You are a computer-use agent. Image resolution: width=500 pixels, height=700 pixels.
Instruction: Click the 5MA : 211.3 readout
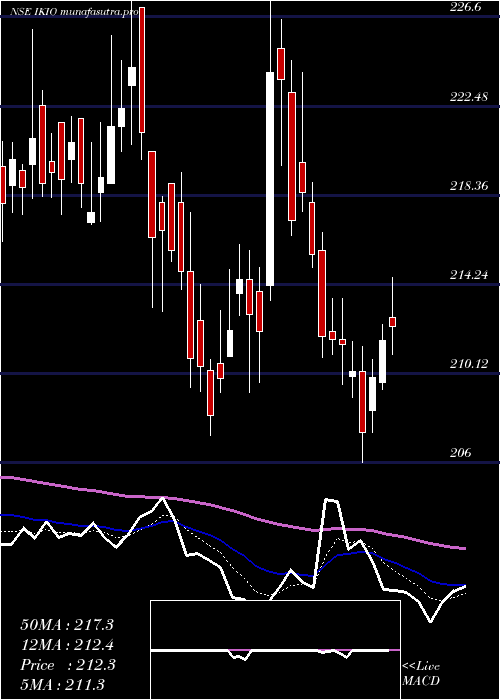click(x=62, y=684)
